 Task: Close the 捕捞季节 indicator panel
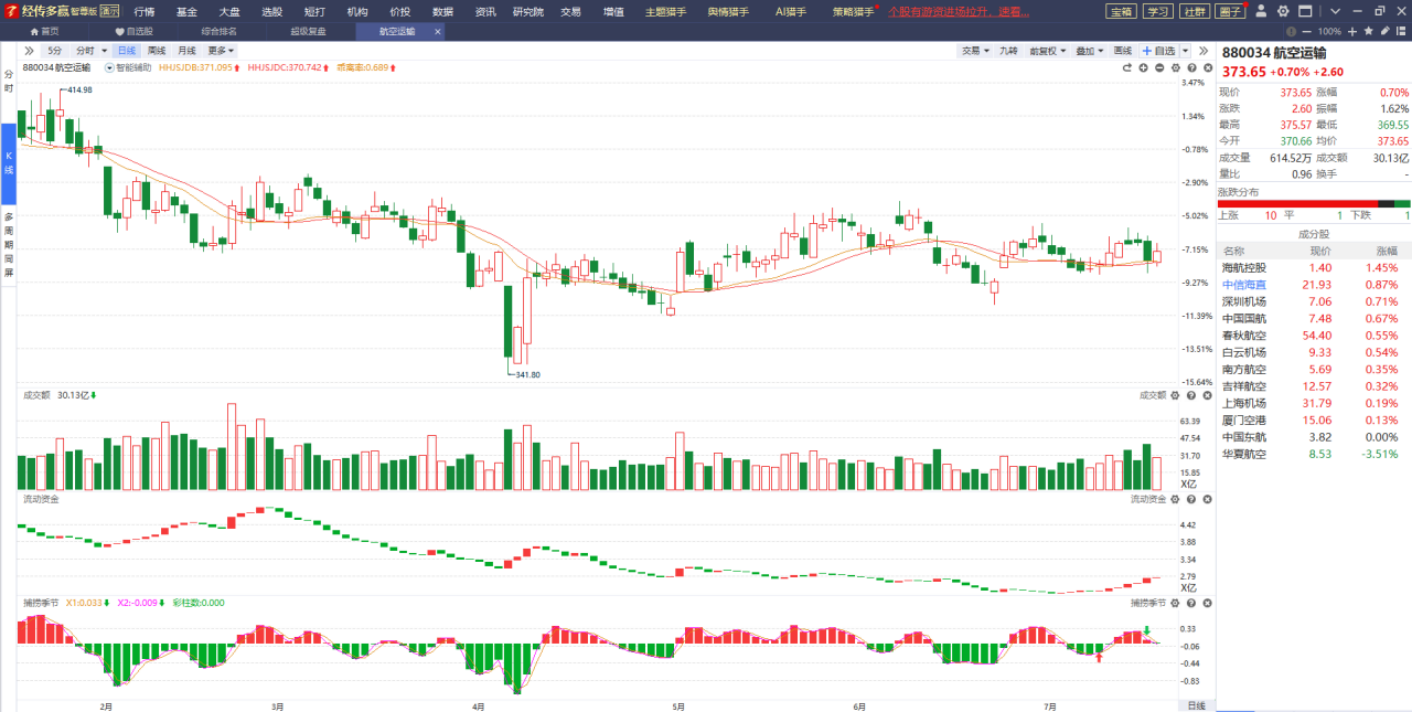coord(1207,603)
